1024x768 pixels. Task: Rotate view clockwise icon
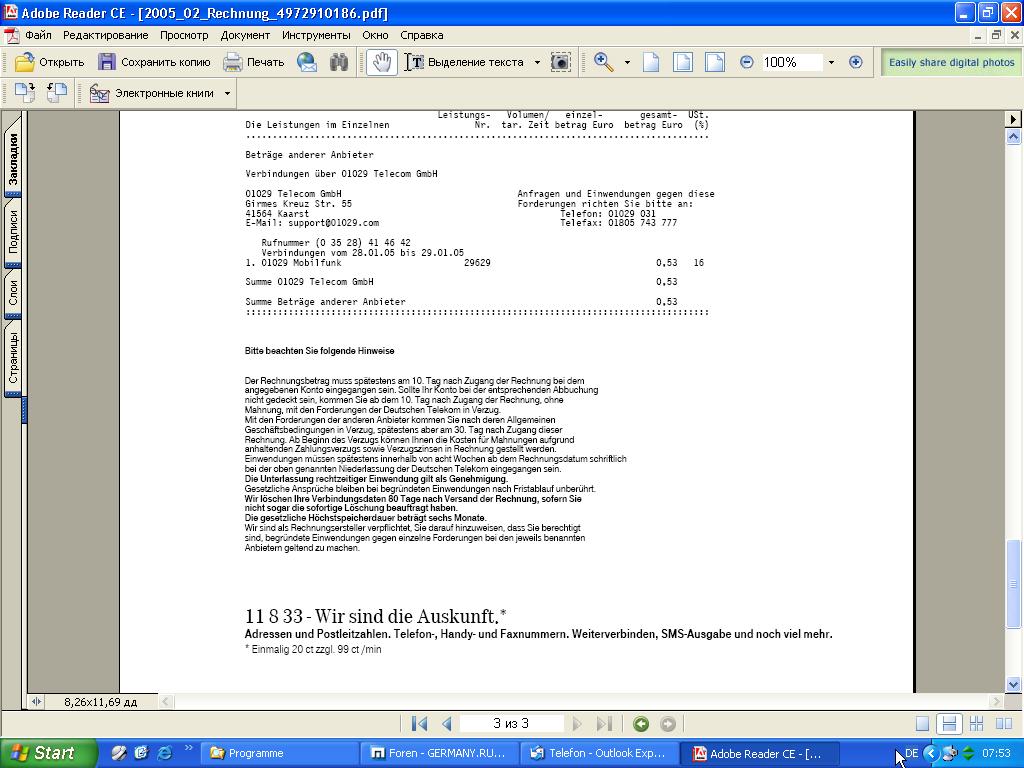point(25,93)
